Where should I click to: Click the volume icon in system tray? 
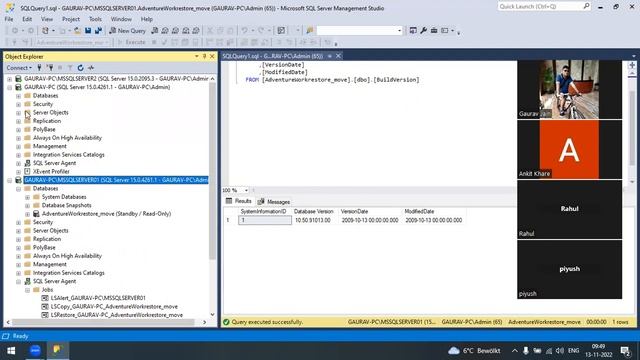[x=560, y=351]
